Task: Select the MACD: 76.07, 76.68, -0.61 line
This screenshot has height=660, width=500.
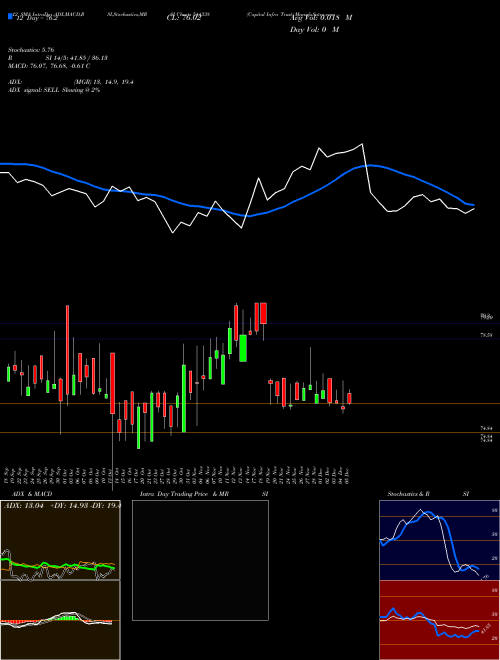Action: click(x=49, y=66)
